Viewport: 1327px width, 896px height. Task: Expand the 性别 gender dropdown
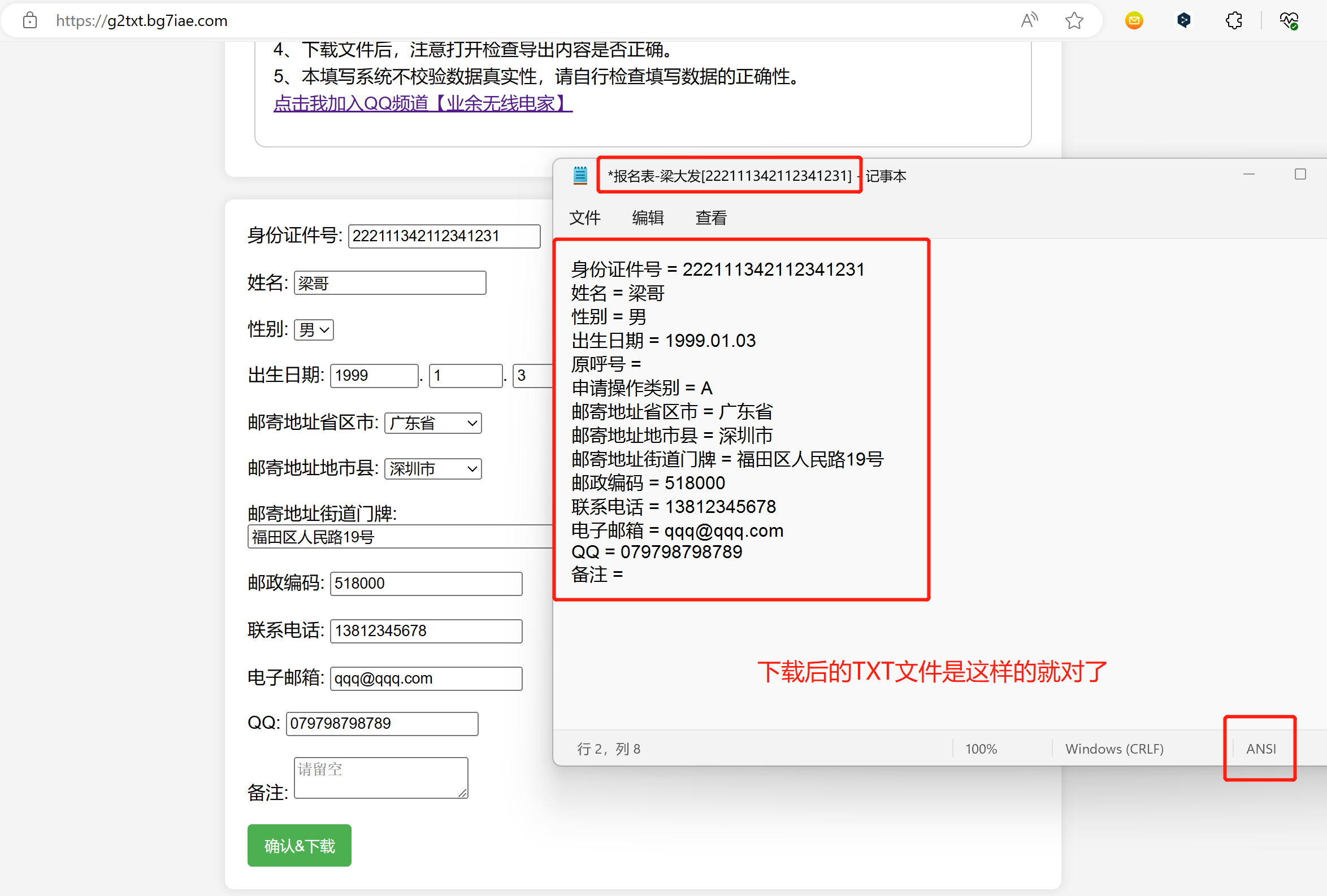pyautogui.click(x=314, y=329)
